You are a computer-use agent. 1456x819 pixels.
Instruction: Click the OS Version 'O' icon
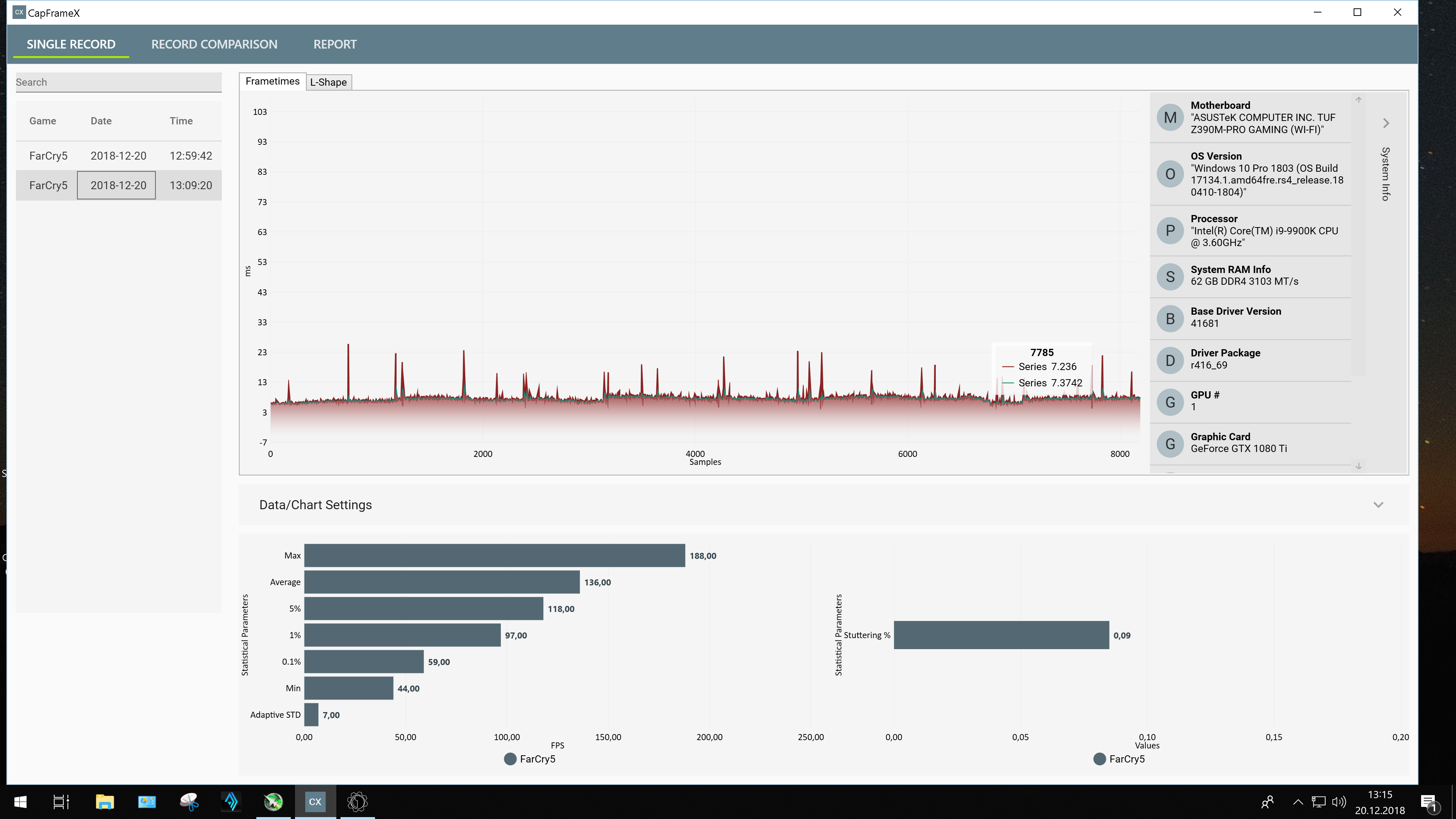pos(1170,174)
